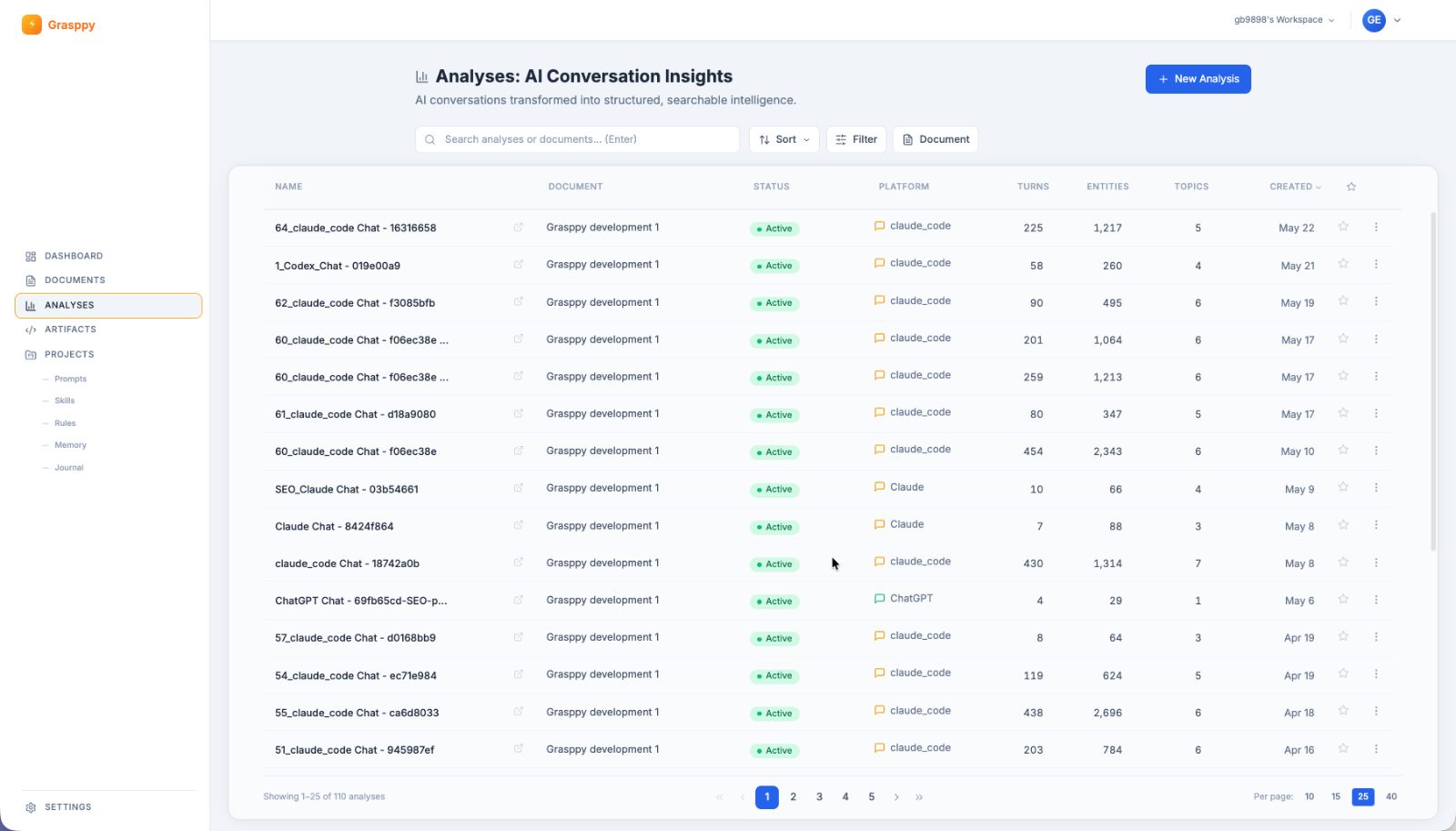
Task: Go to next page arrow
Action: point(896,797)
